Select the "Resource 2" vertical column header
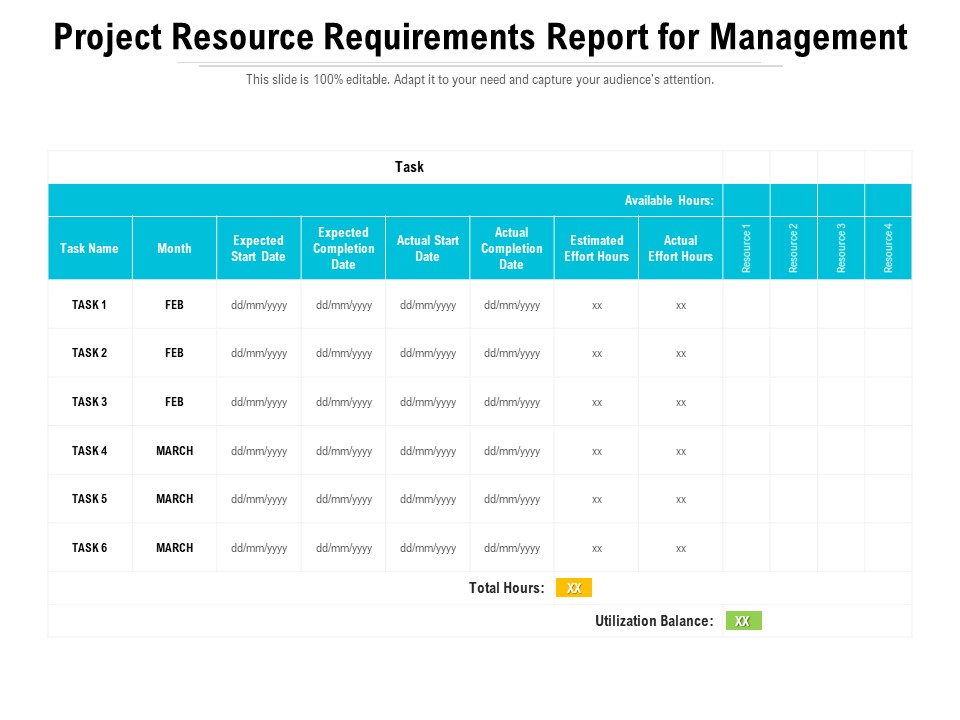 (x=793, y=248)
